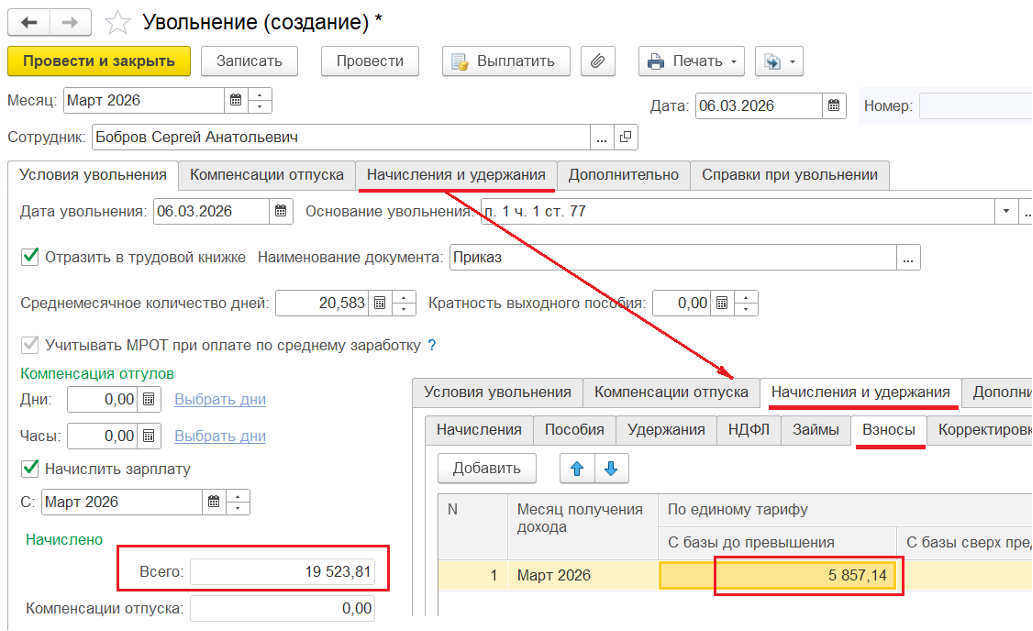The height and width of the screenshot is (631, 1033).
Task: Open employee card icon next to Сотрудник
Action: [626, 137]
